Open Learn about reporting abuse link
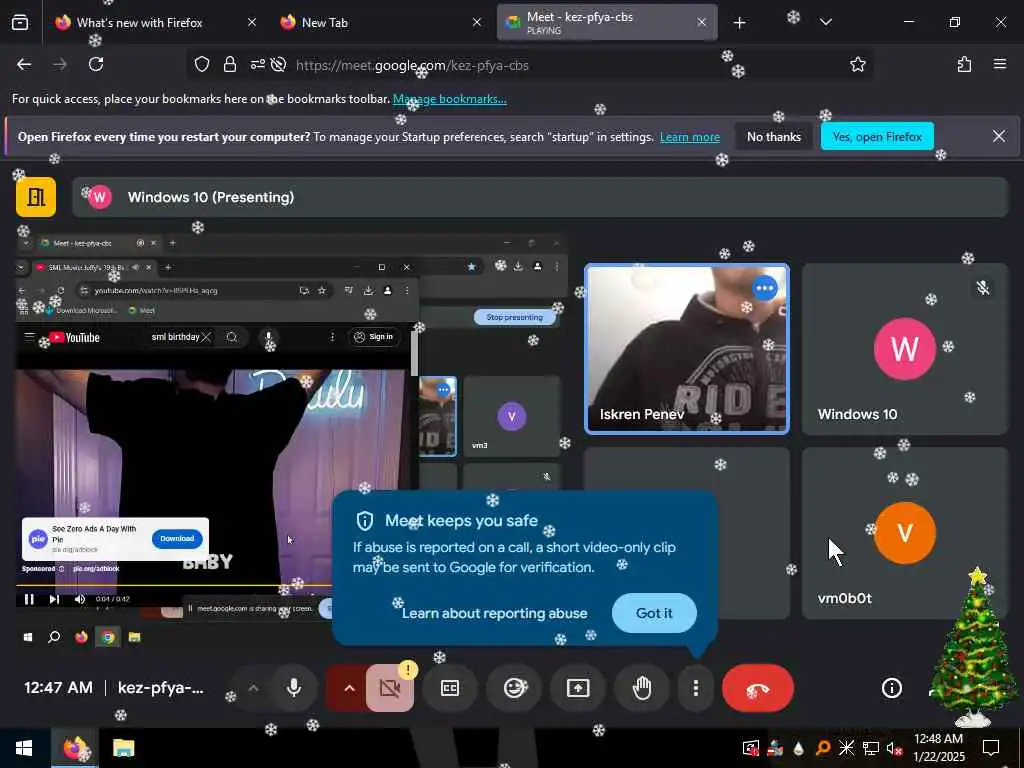 (x=494, y=613)
